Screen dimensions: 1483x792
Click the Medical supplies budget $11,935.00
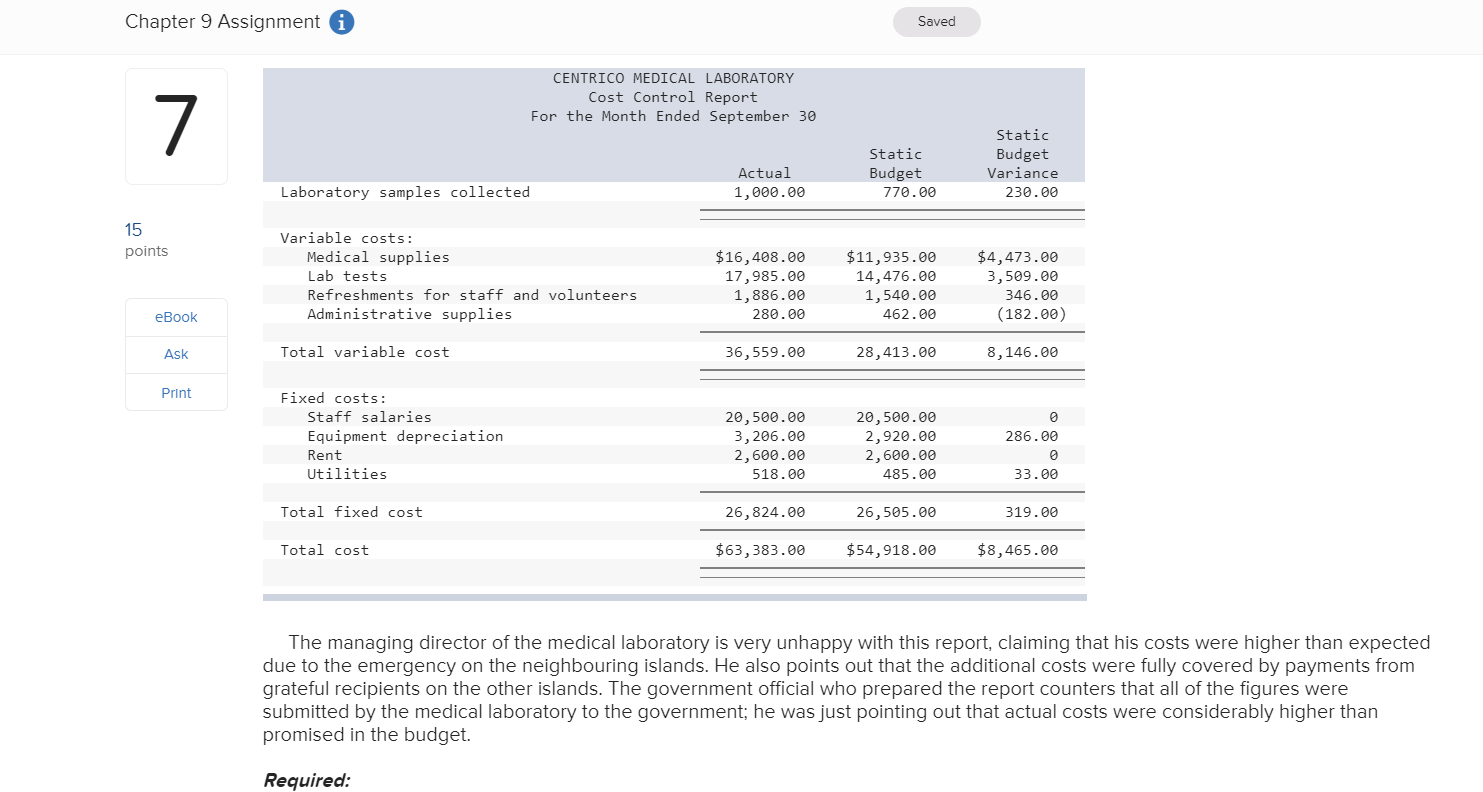tap(891, 257)
